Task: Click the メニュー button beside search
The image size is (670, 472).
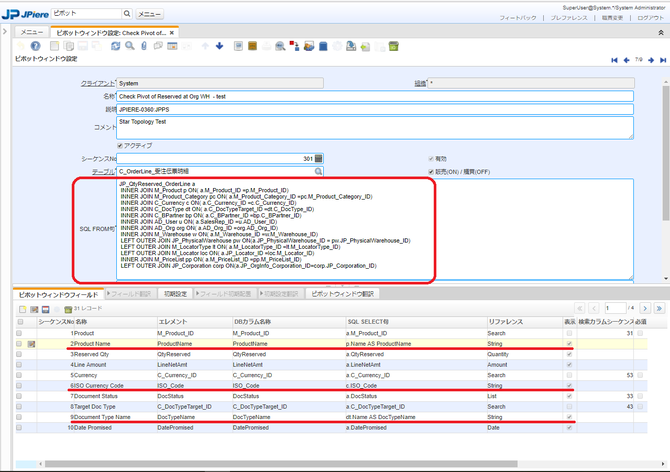Action: click(150, 14)
